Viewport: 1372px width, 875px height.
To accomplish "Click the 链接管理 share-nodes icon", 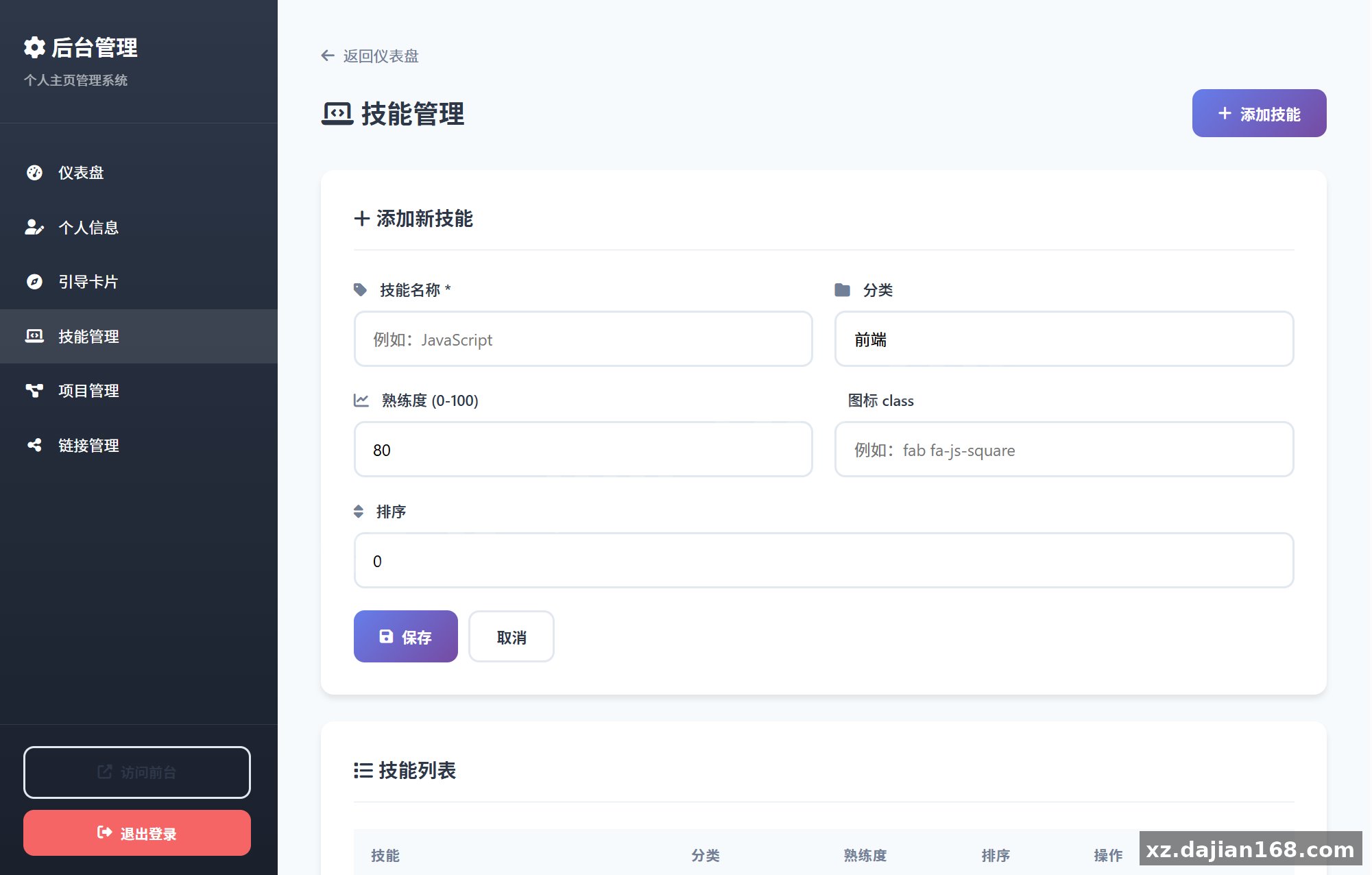I will [34, 445].
